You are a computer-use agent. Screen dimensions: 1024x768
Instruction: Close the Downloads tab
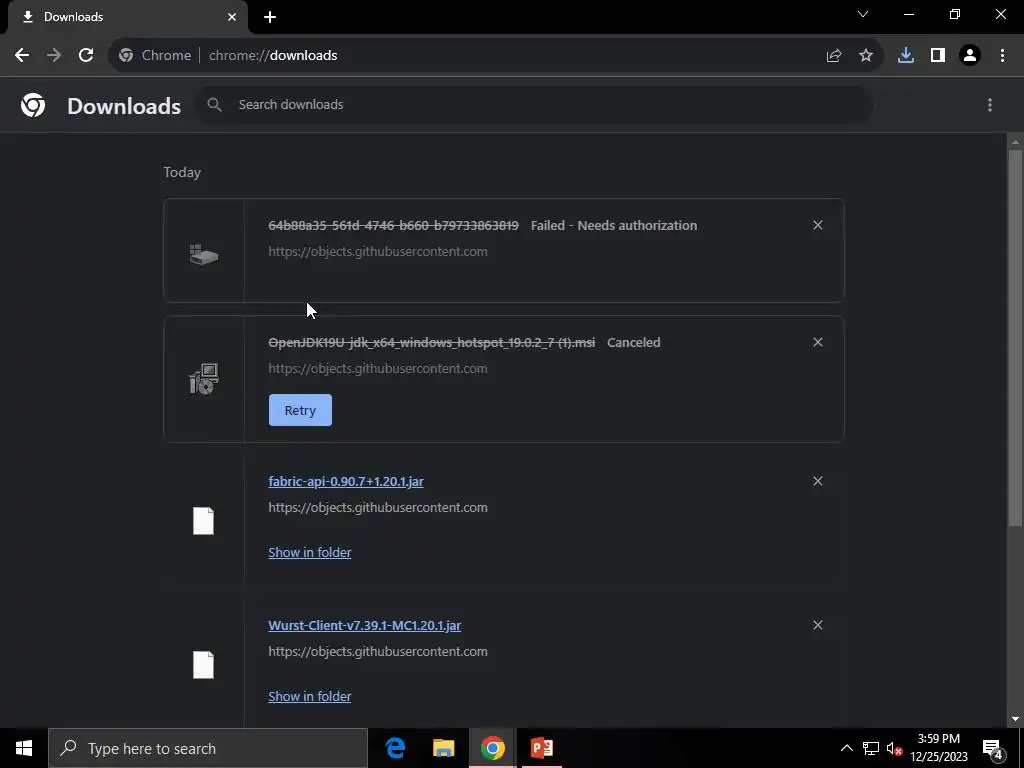click(232, 17)
